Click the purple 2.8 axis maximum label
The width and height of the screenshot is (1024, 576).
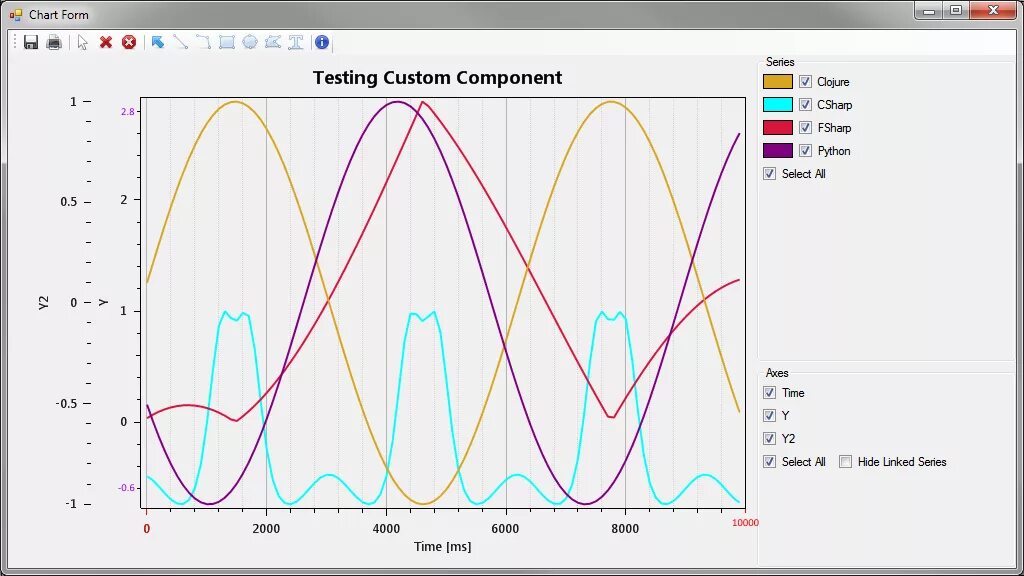click(x=127, y=112)
